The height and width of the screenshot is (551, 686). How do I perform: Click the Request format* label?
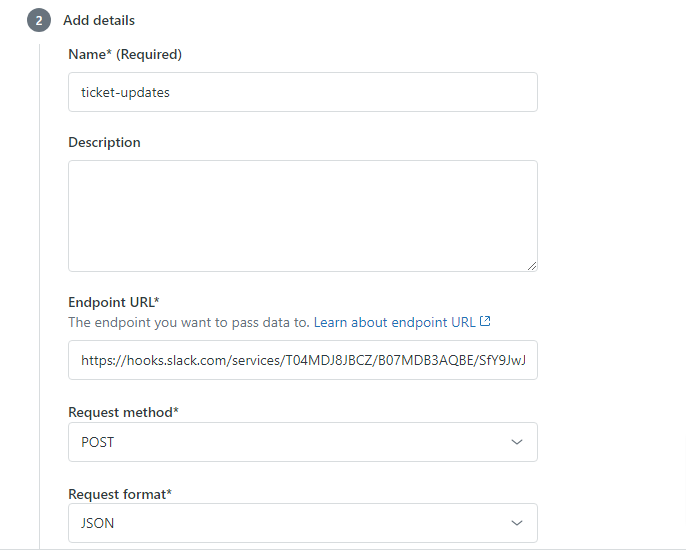(120, 494)
